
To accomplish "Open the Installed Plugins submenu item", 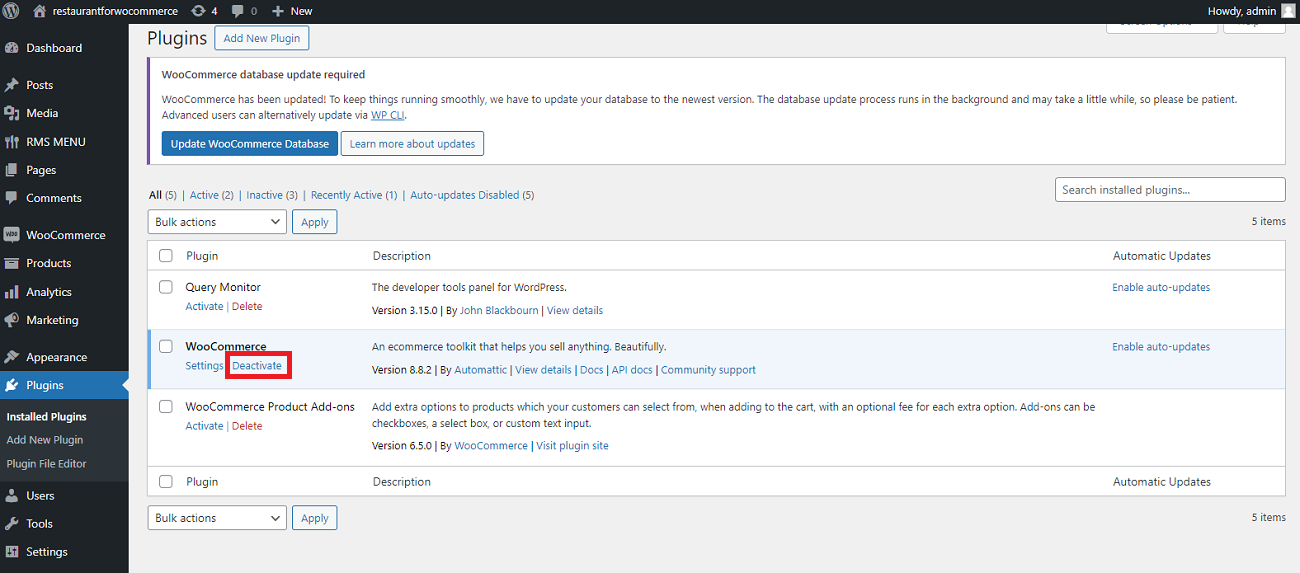I will (47, 417).
